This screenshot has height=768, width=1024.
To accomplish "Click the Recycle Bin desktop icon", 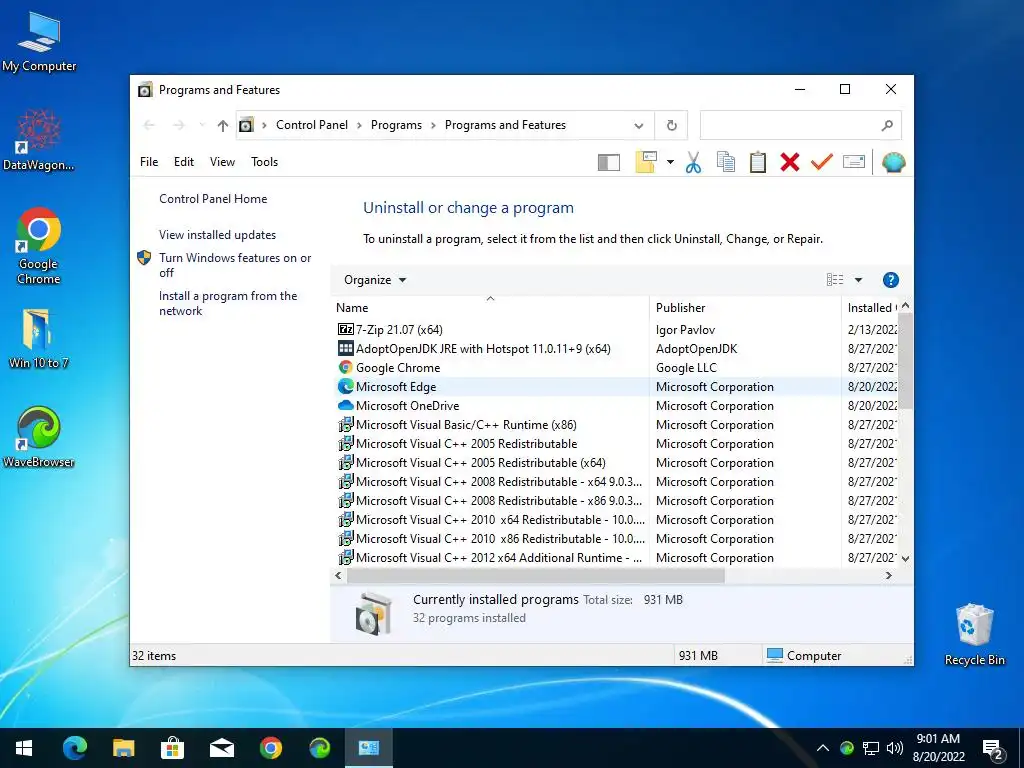I will tap(974, 634).
